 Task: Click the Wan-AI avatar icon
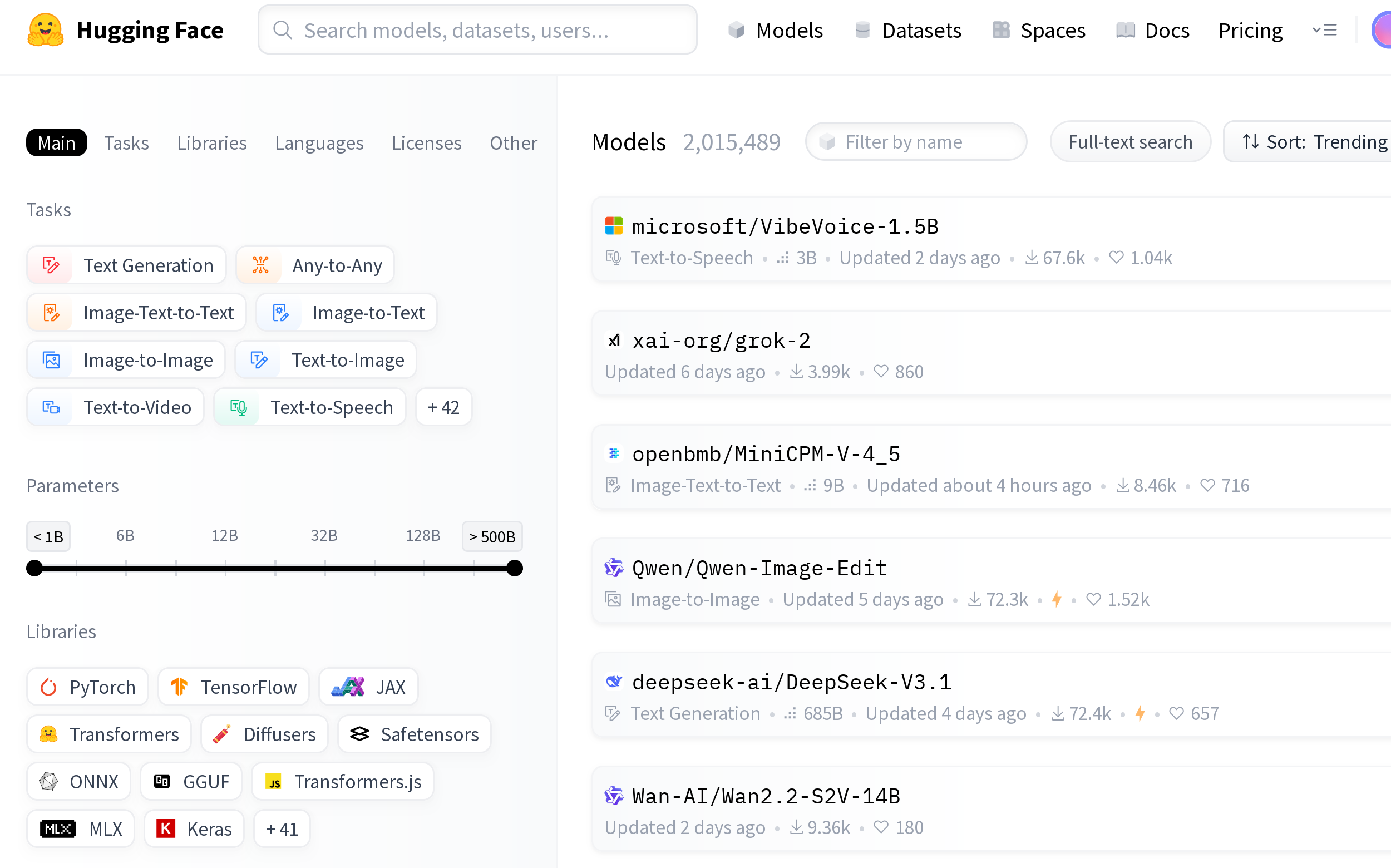(x=614, y=796)
